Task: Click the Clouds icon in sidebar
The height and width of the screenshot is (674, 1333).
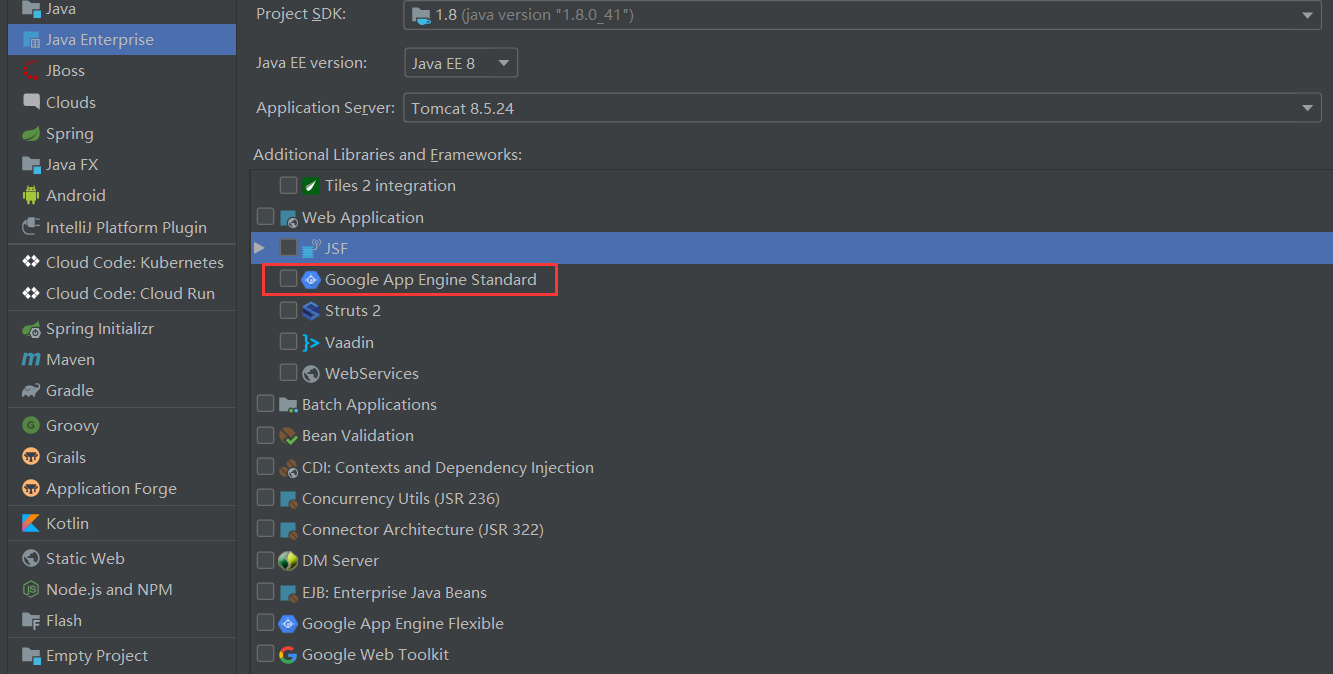Action: (x=31, y=102)
